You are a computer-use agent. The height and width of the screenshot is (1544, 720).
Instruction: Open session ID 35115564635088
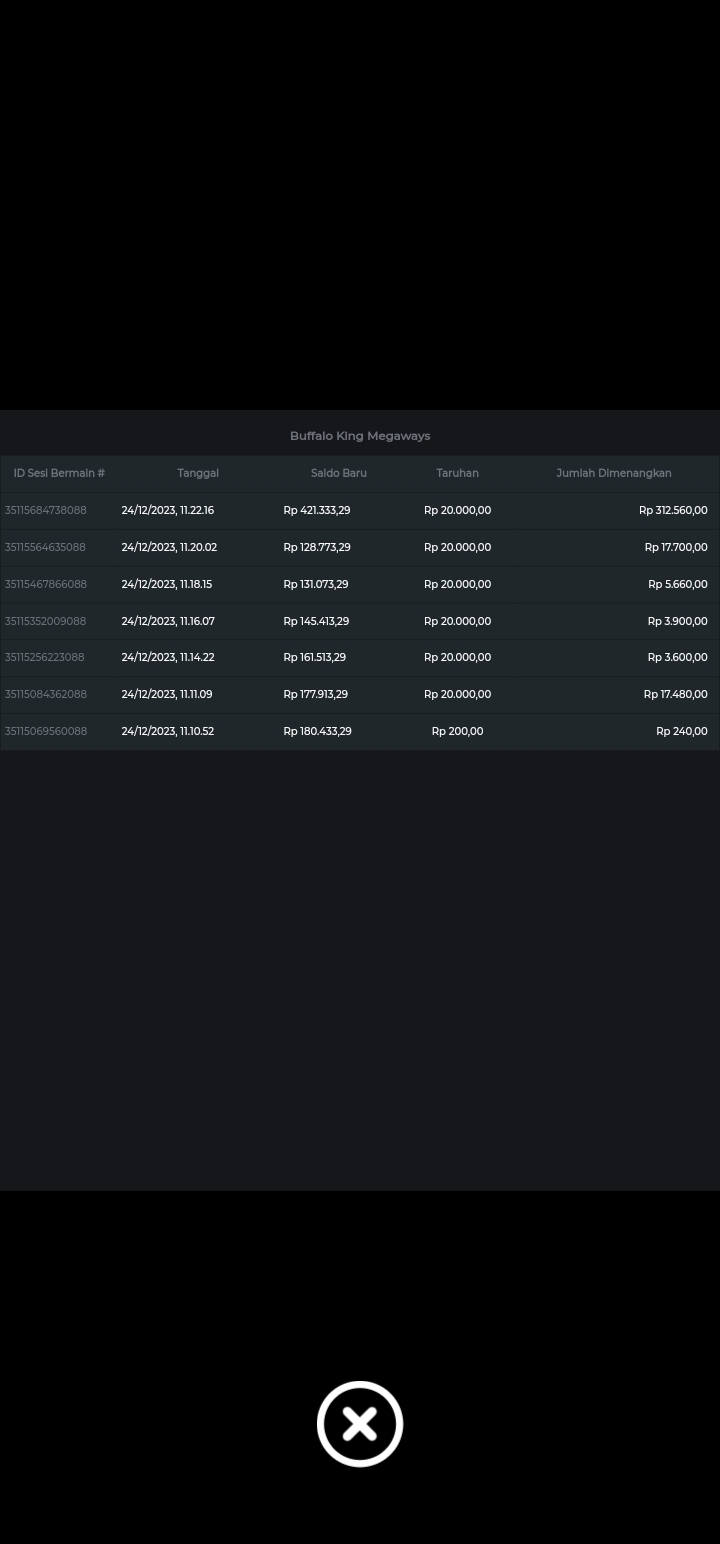tap(46, 547)
